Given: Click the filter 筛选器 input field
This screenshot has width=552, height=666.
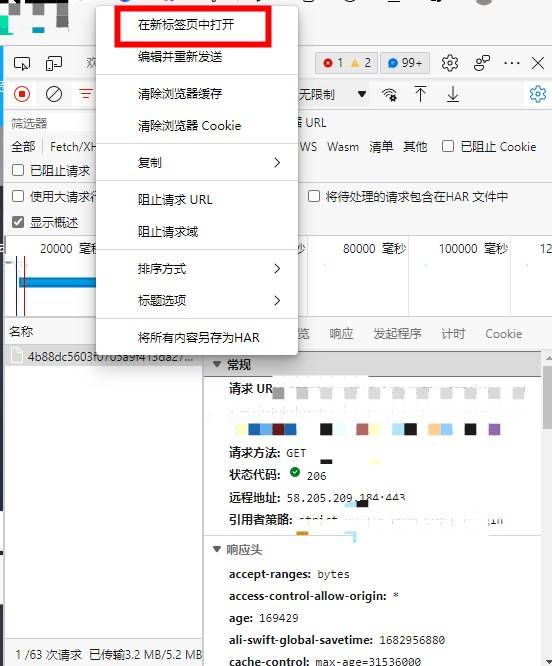Looking at the screenshot, I should coord(53,124).
